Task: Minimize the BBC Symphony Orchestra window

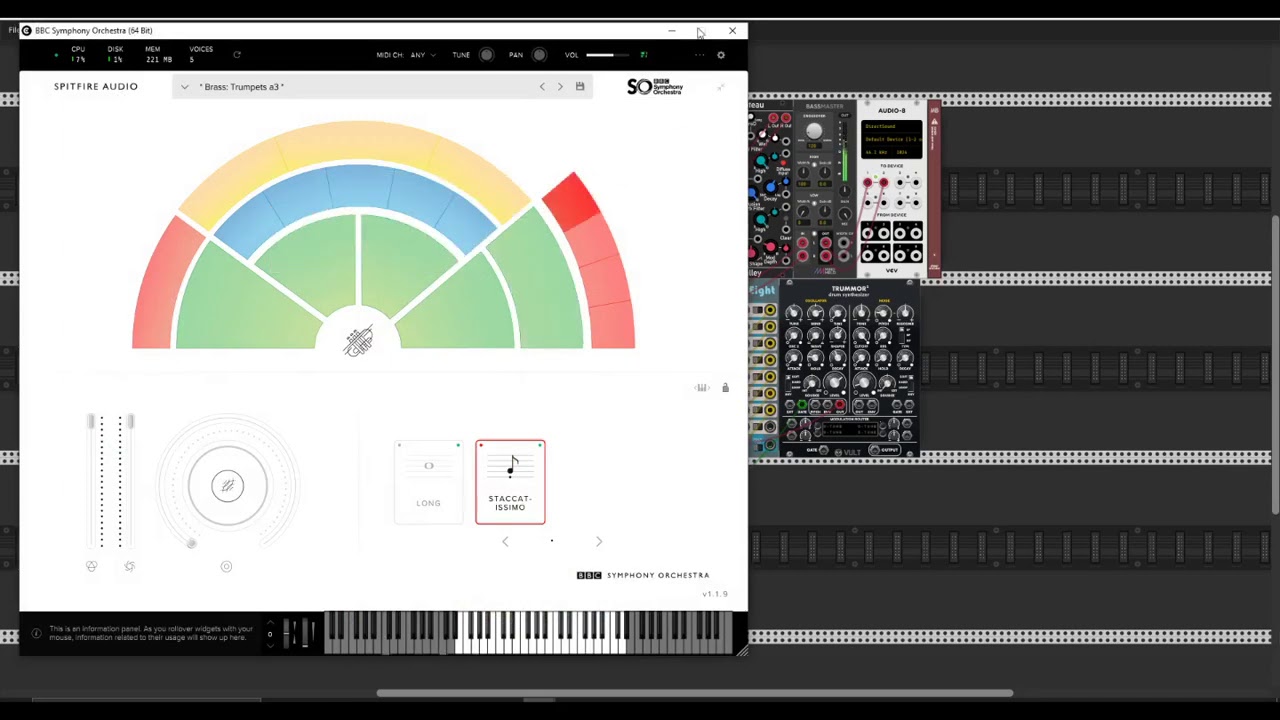Action: [671, 31]
